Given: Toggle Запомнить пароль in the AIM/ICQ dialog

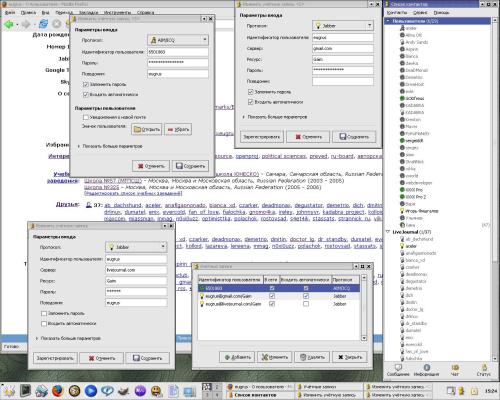Looking at the screenshot, I should tap(86, 85).
